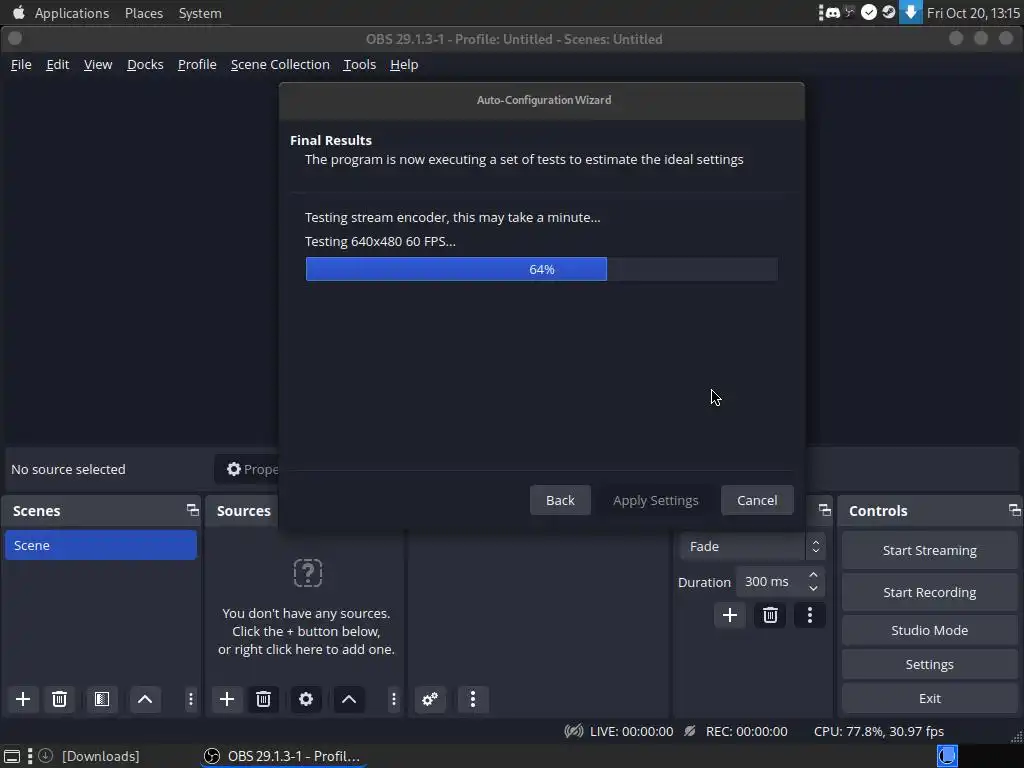Click Start Streaming
This screenshot has height=768, width=1024.
click(929, 551)
